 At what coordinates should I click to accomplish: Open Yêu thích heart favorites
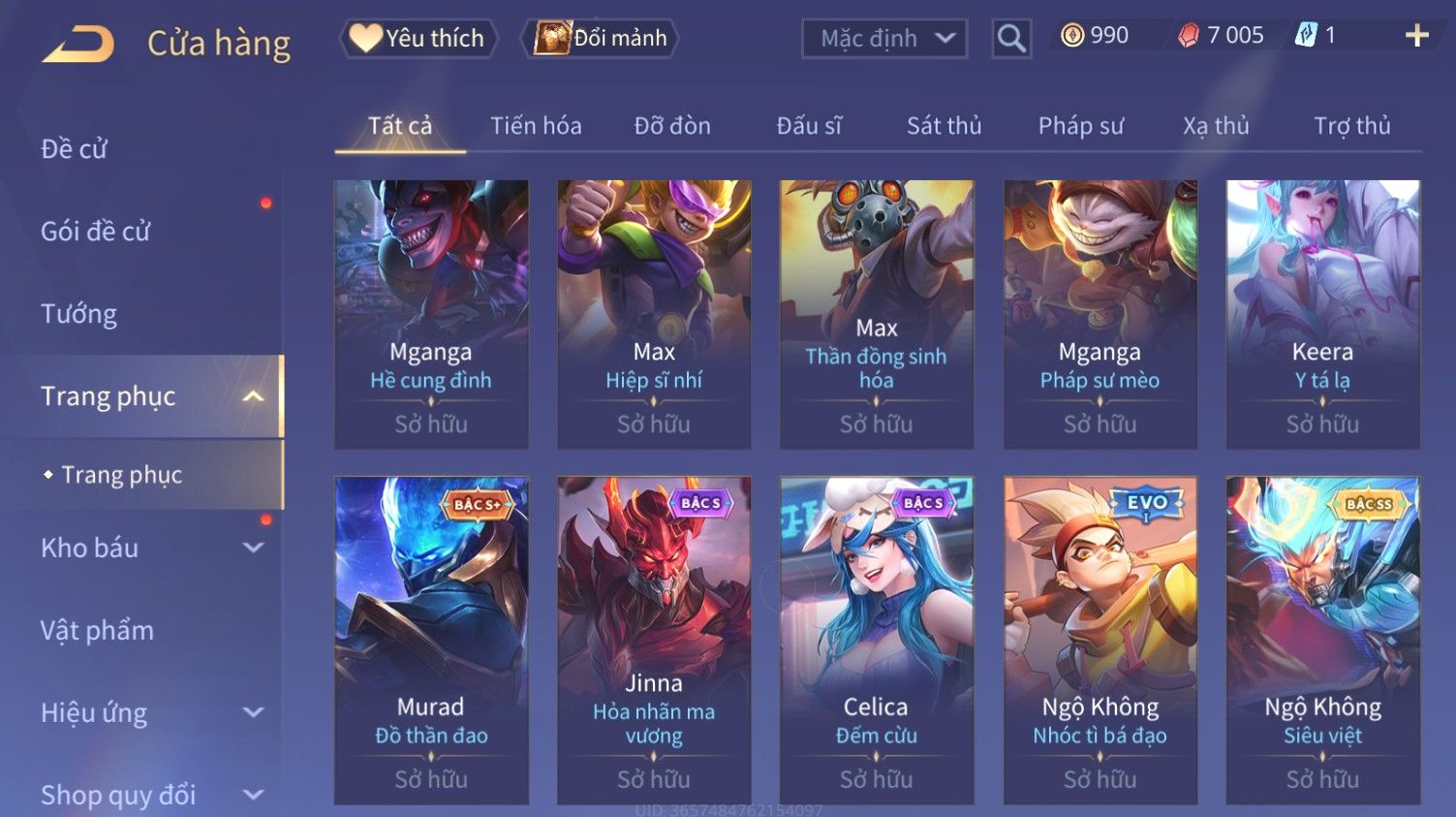click(x=418, y=39)
